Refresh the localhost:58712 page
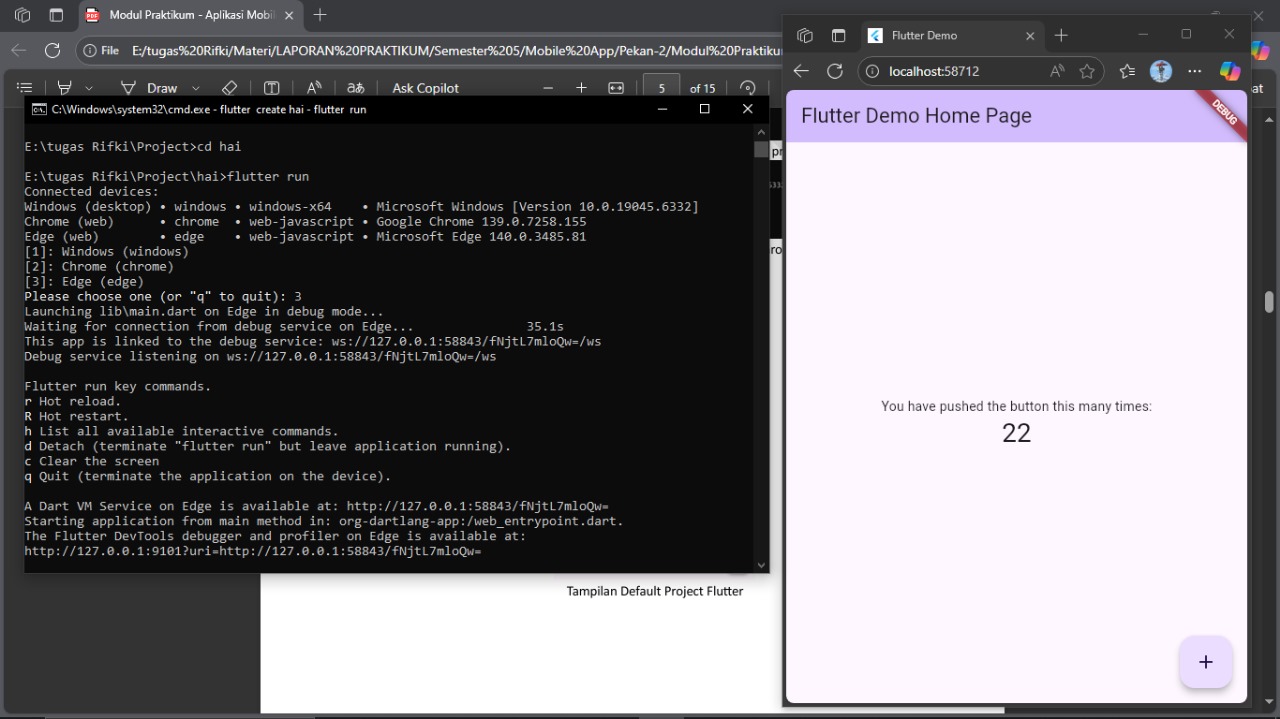The width and height of the screenshot is (1280, 719). click(x=834, y=71)
